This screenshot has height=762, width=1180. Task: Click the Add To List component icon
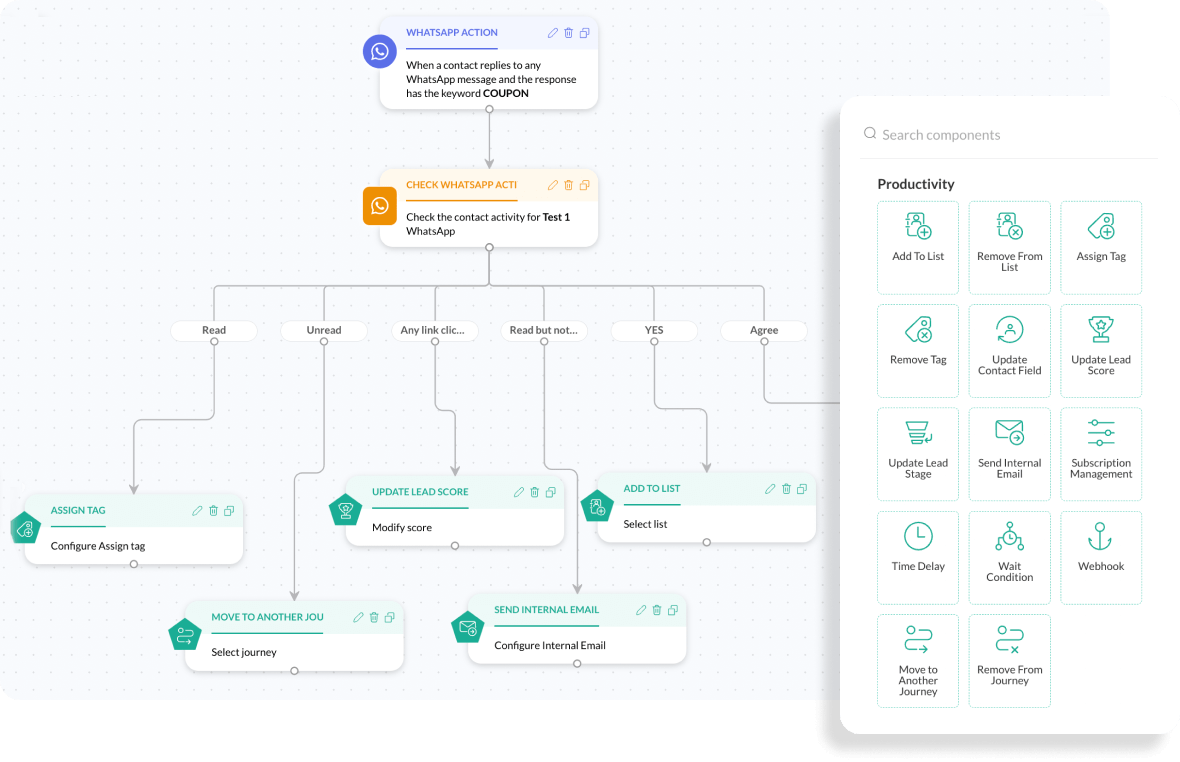[917, 226]
